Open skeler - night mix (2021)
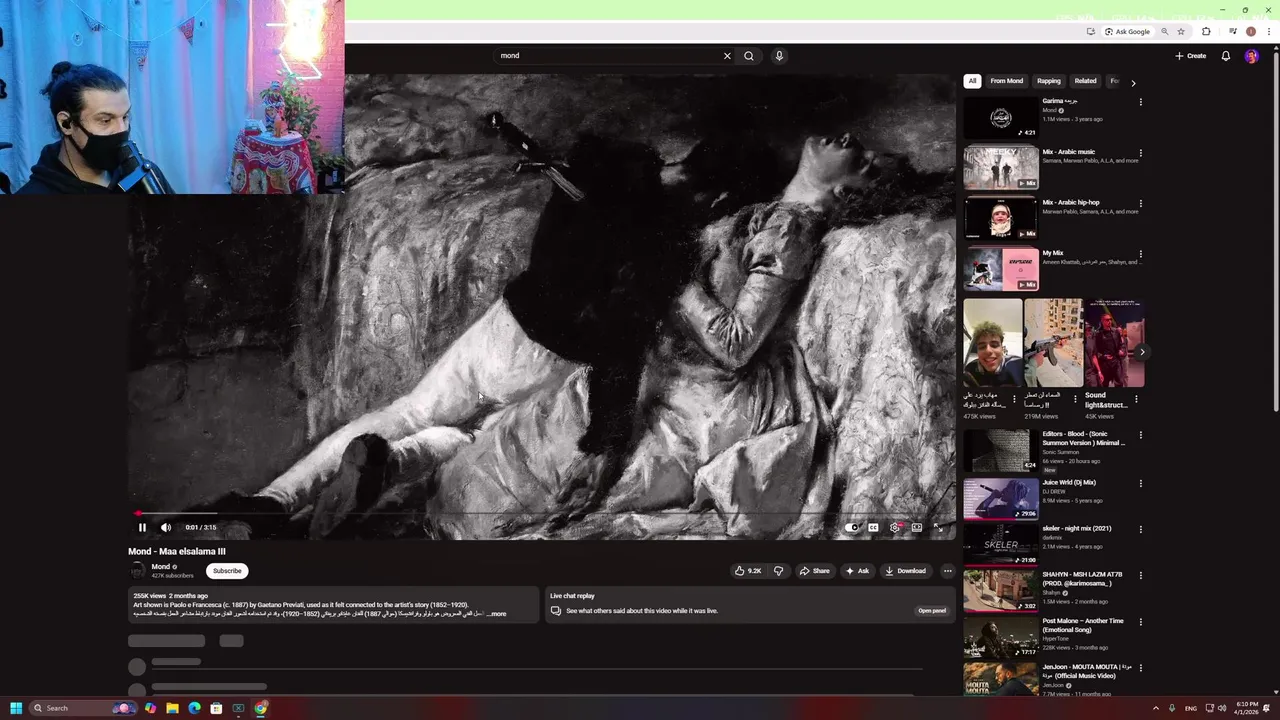Screen dimensions: 1280x720 point(1001,545)
